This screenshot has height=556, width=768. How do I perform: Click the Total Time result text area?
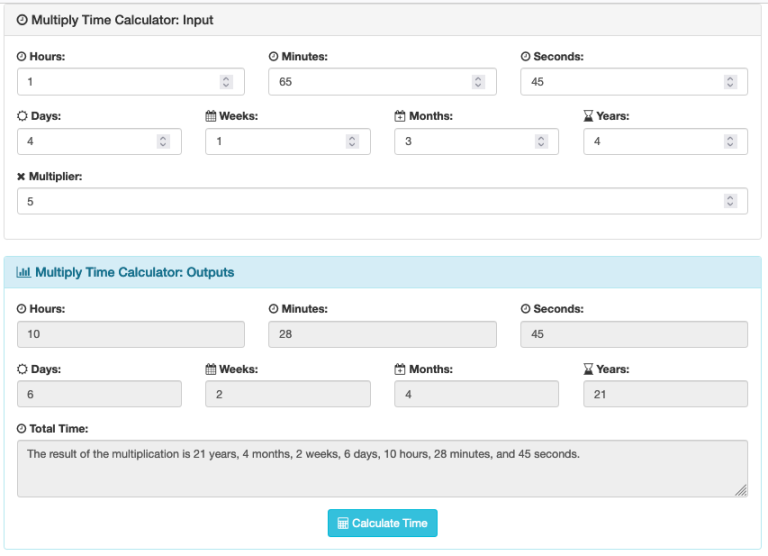coord(383,469)
